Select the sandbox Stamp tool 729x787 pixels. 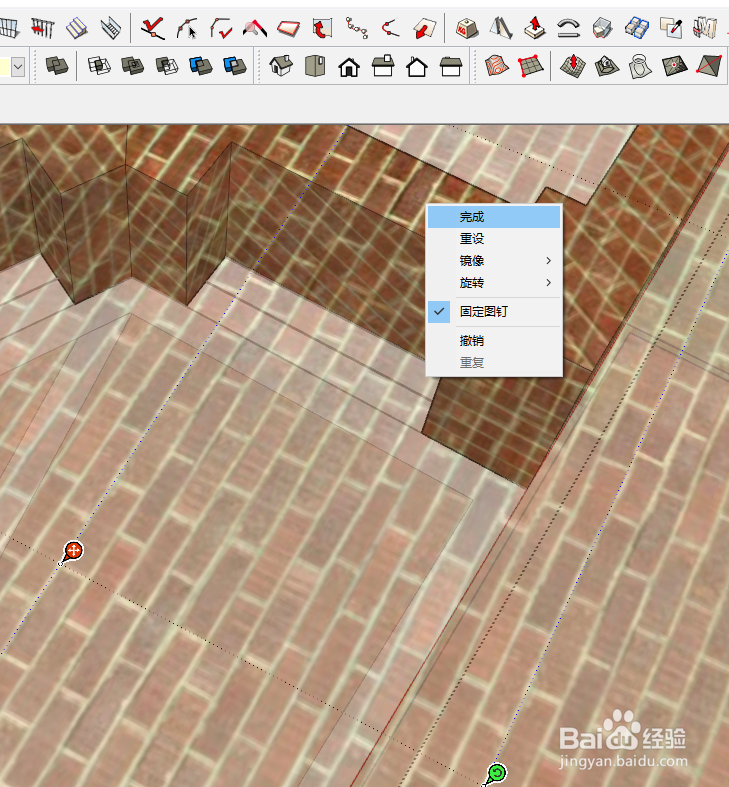tap(606, 66)
